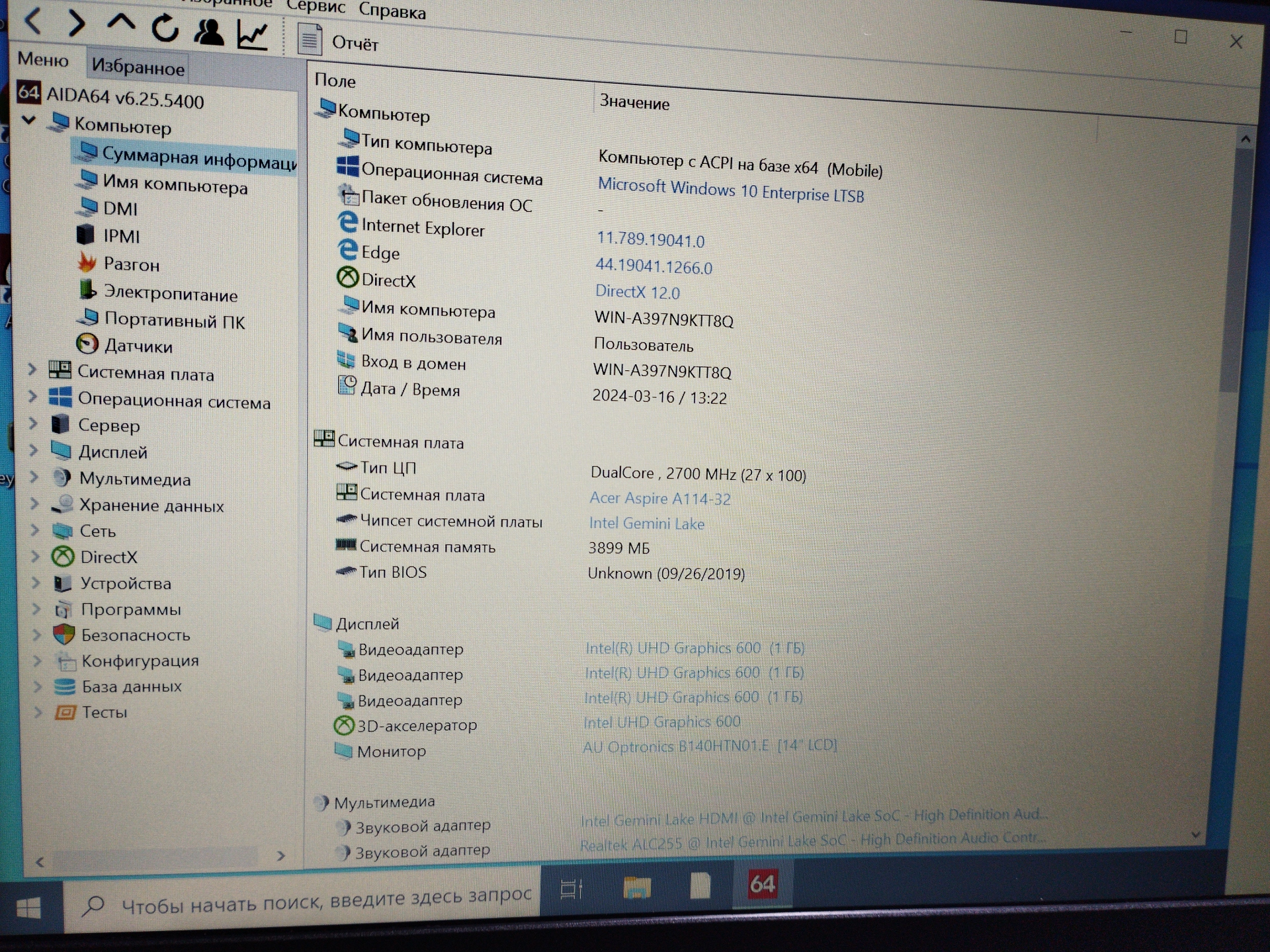Viewport: 1270px width, 952px height.
Task: Select the Дата / Время row
Action: click(532, 391)
